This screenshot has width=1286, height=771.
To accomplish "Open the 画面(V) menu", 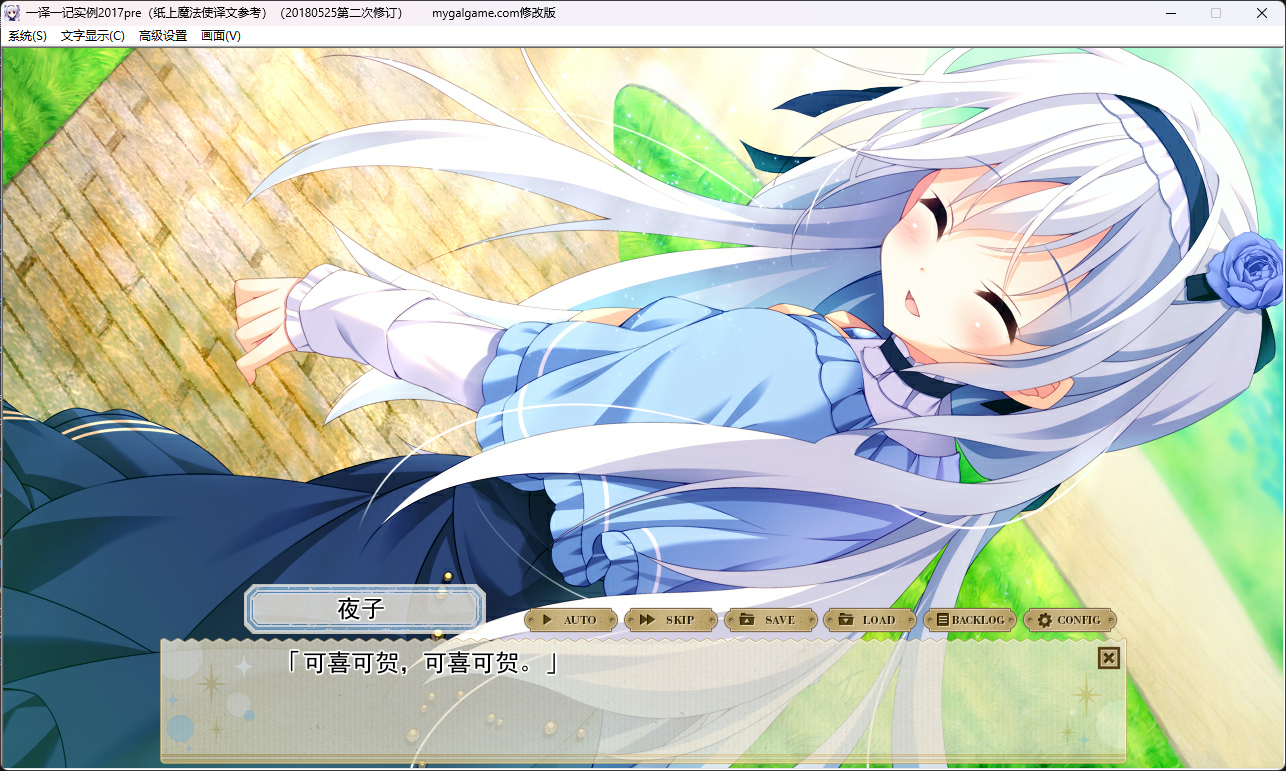I will pos(221,36).
